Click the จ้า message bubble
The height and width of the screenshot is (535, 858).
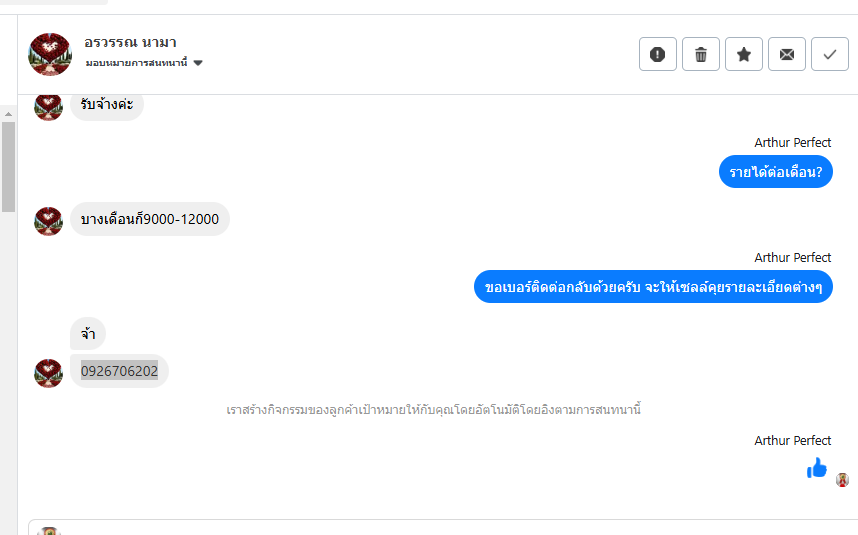[88, 334]
